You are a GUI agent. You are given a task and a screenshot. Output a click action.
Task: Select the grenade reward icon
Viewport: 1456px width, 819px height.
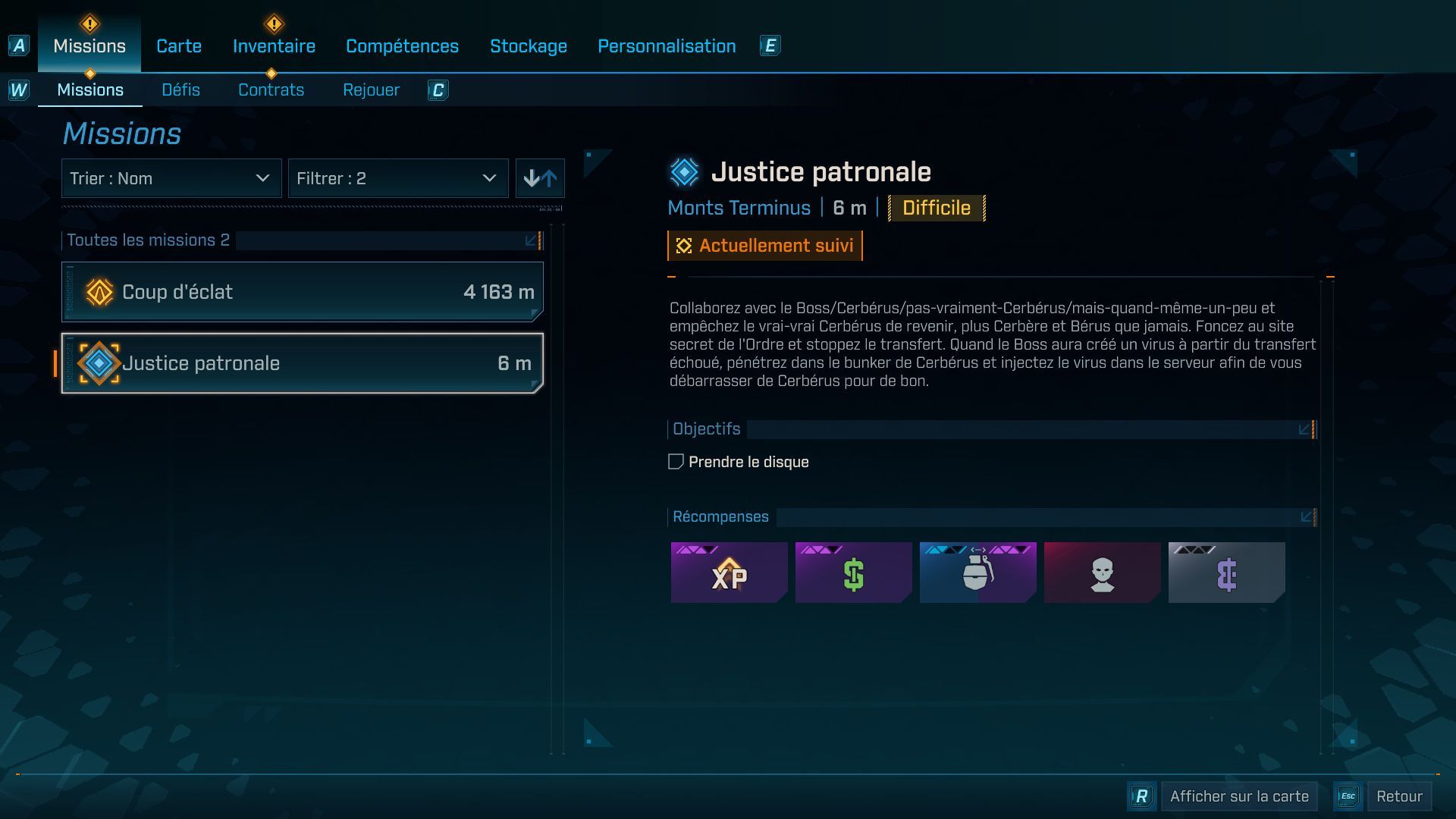pyautogui.click(x=977, y=573)
